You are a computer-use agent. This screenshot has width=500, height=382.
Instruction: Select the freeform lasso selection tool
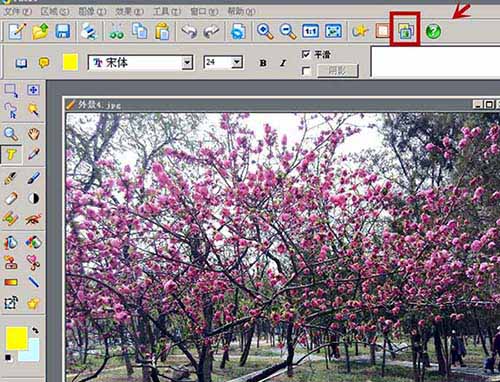11,110
